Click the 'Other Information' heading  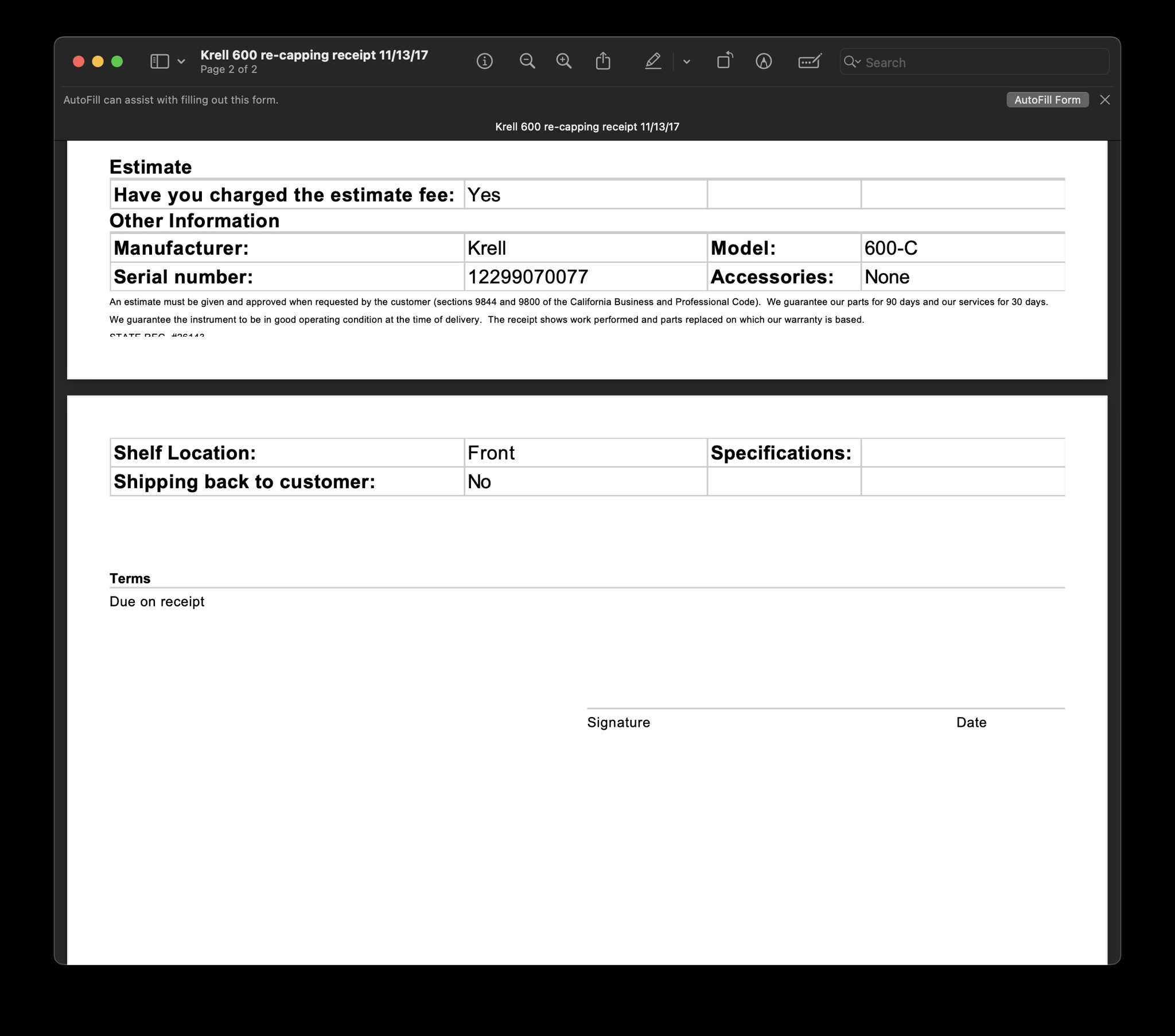pyautogui.click(x=194, y=221)
